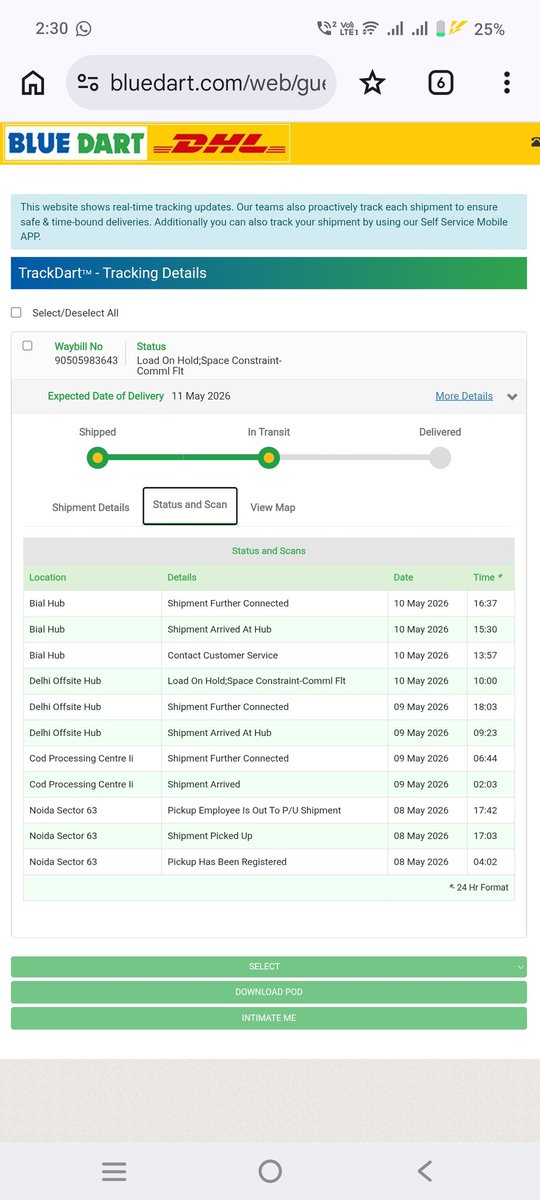
Task: Tap the 'Contact Customer Service' scan entry
Action: pos(223,655)
